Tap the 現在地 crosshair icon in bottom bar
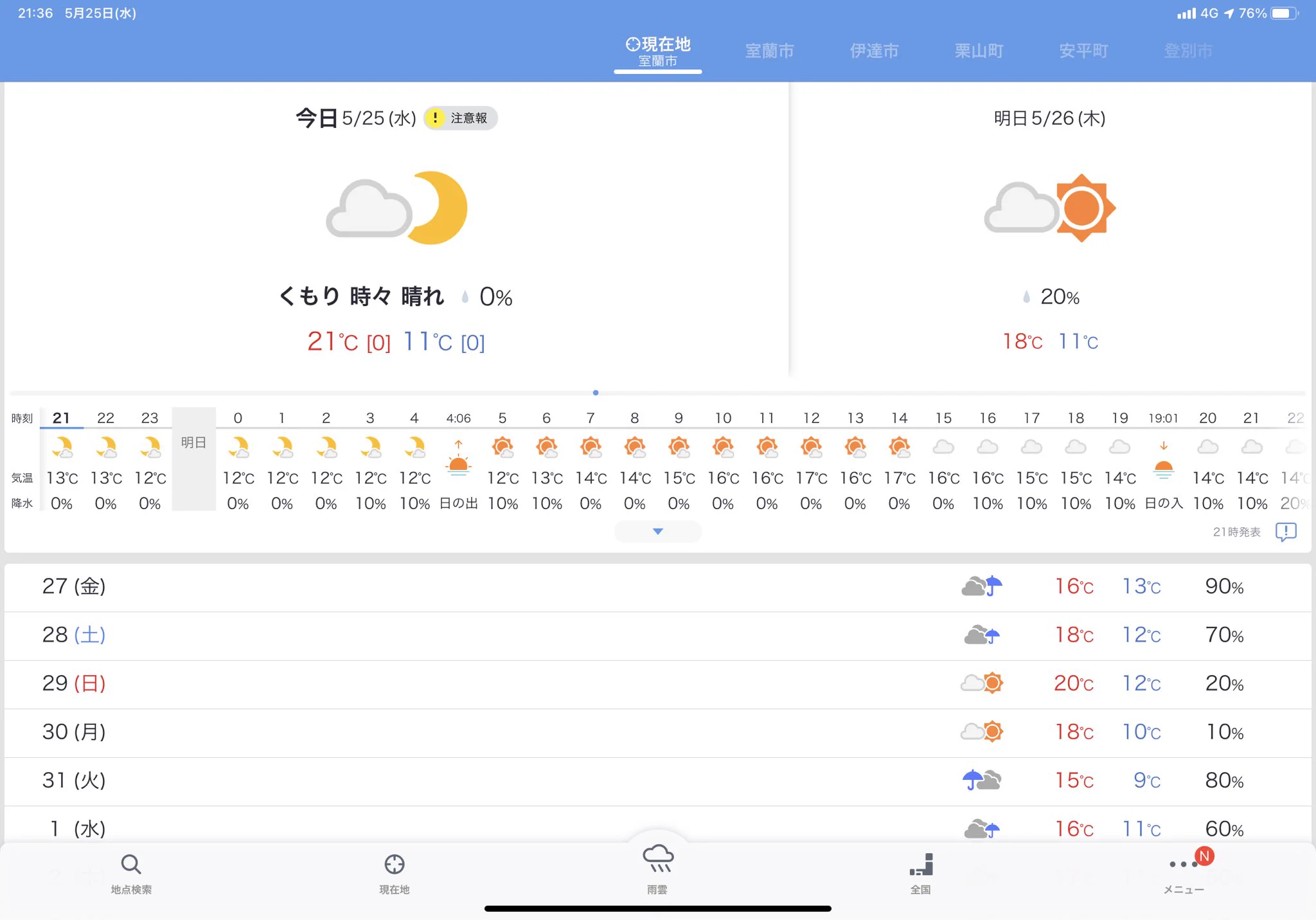This screenshot has height=920, width=1316. 394,865
